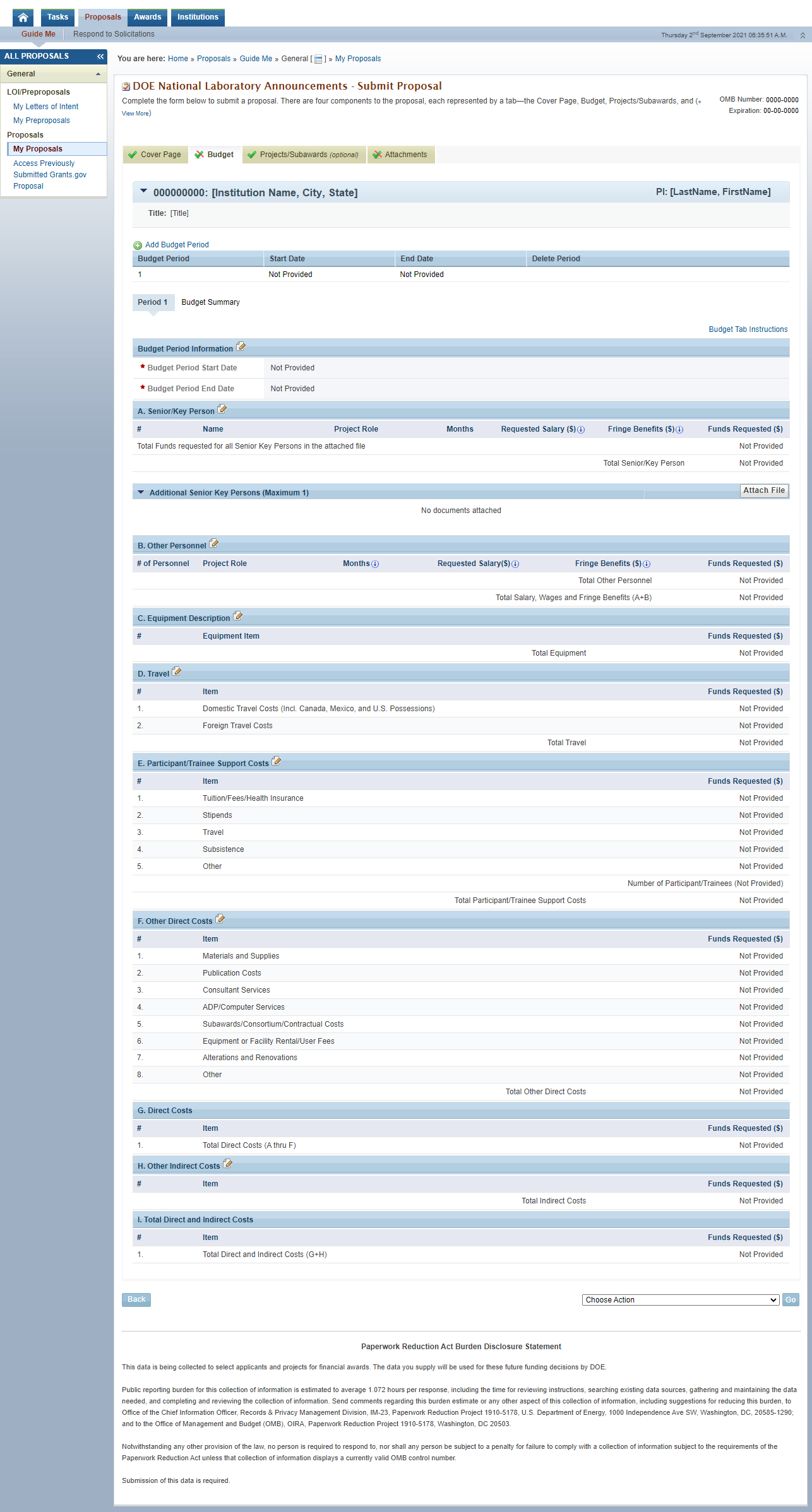Collapse the All Proposals sidebar panel
Screen dimensions: 812x1512
pos(100,56)
